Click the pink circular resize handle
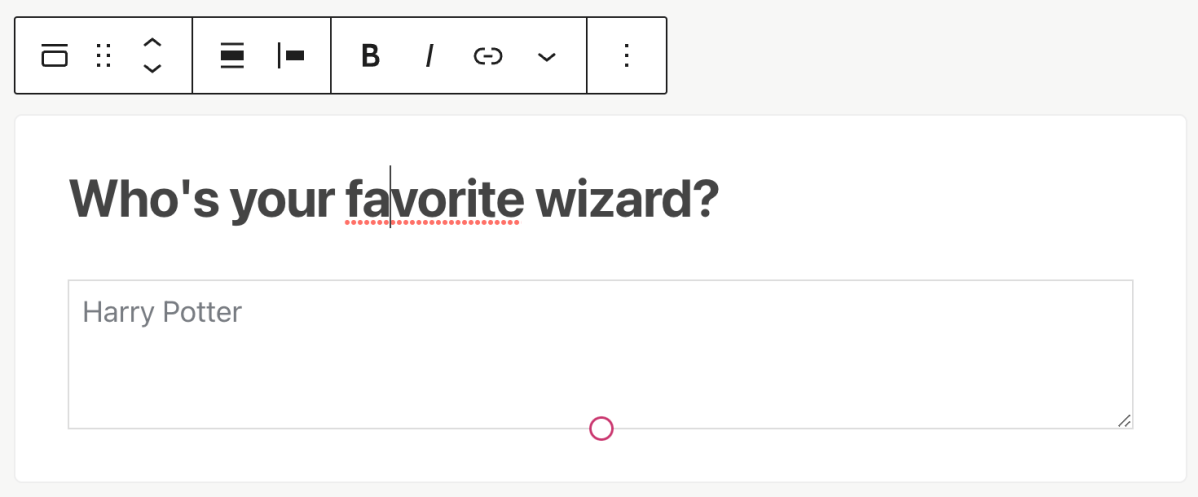This screenshot has width=1198, height=497. pyautogui.click(x=601, y=429)
